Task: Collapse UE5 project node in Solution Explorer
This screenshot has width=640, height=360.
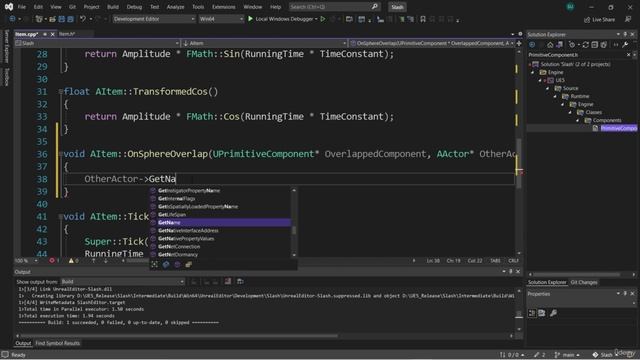Action: point(540,80)
